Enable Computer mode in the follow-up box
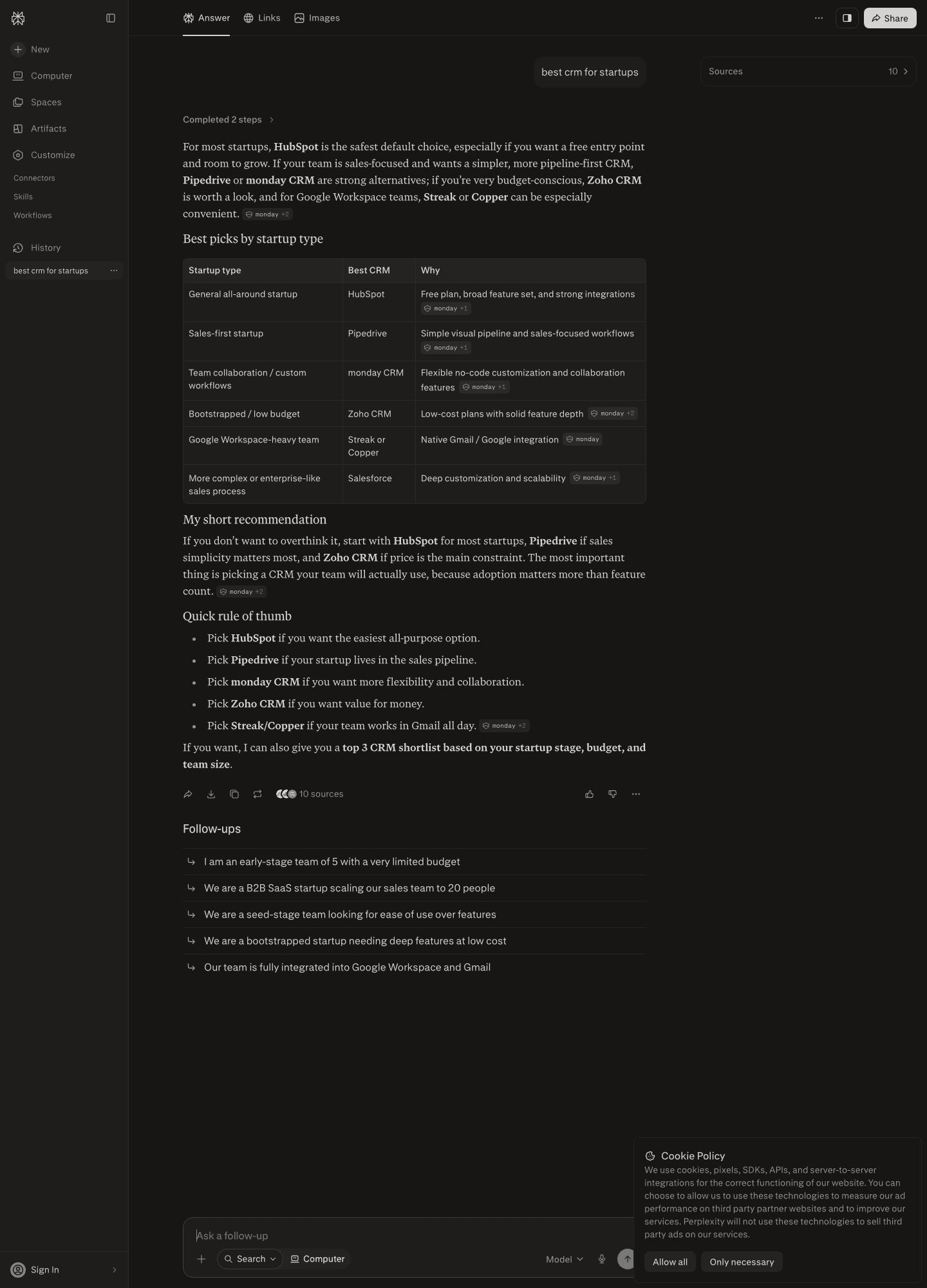This screenshot has width=927, height=1288. coord(317,1259)
